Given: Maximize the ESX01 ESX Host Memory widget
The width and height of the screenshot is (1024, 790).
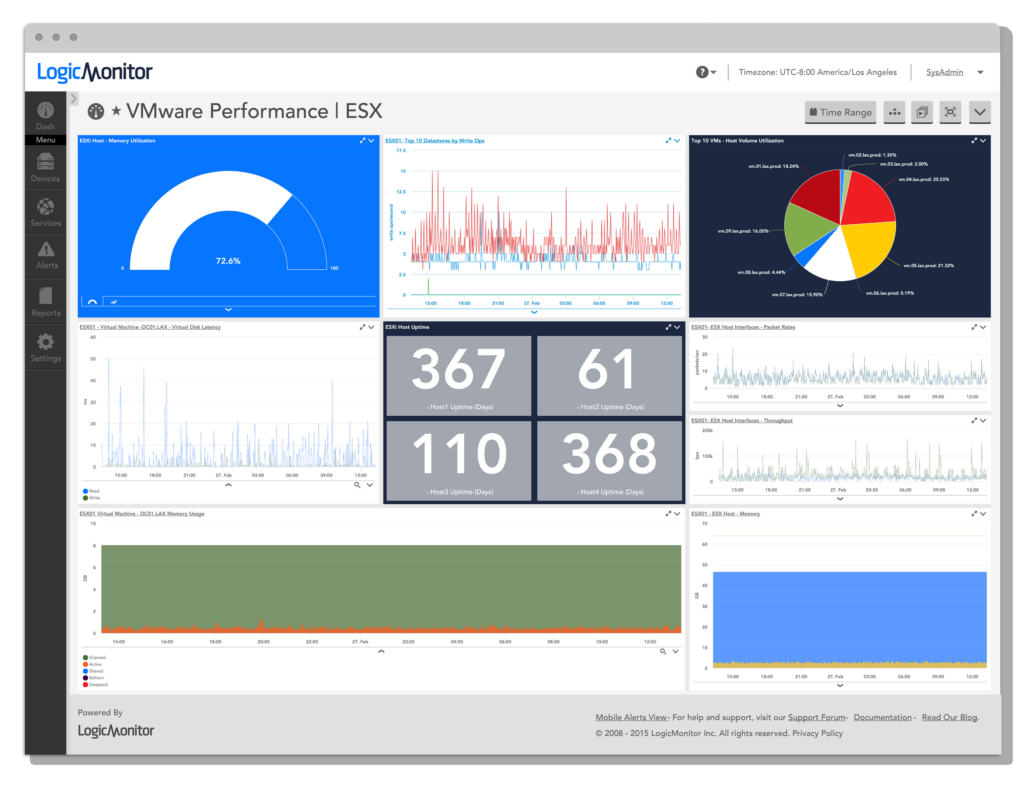Looking at the screenshot, I should click(974, 514).
